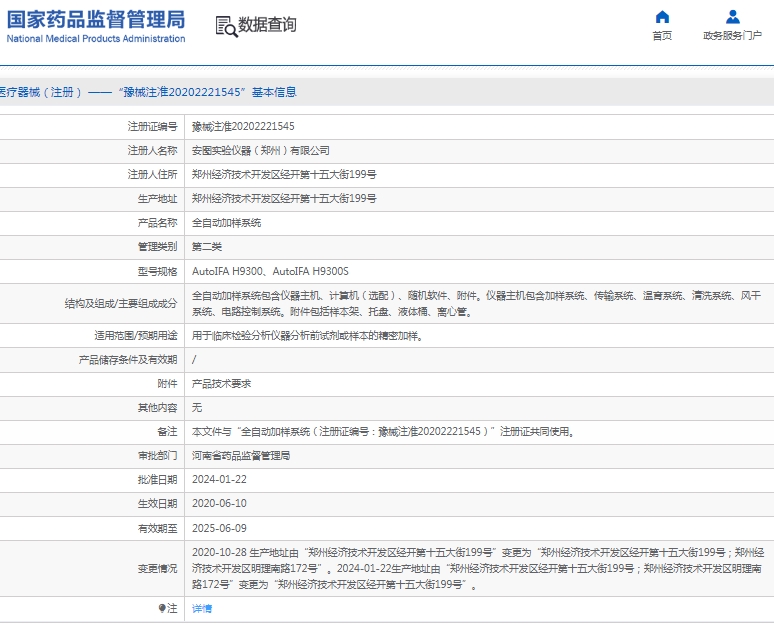Click model value AutoIFA H9300、AutoIFA H9300S

pyautogui.click(x=270, y=271)
